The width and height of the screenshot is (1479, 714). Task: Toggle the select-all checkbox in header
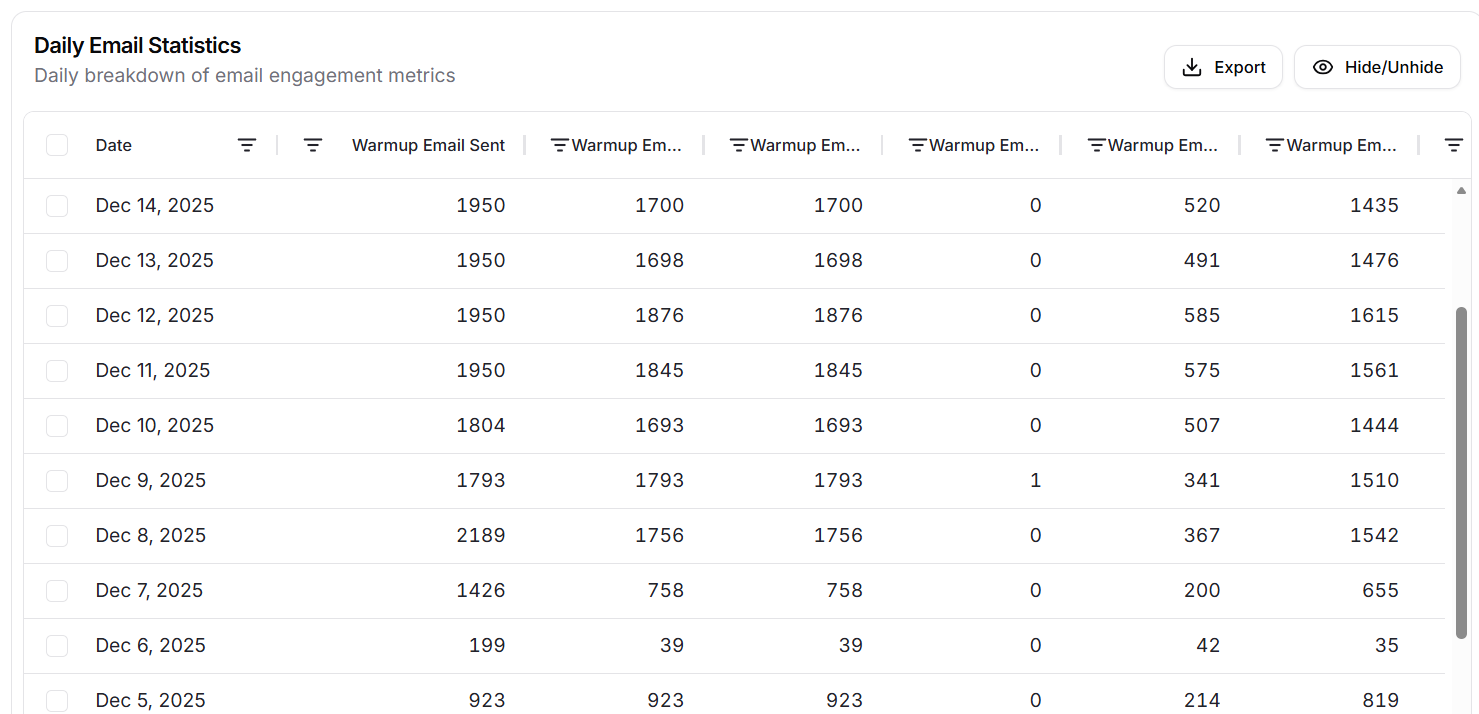[57, 145]
